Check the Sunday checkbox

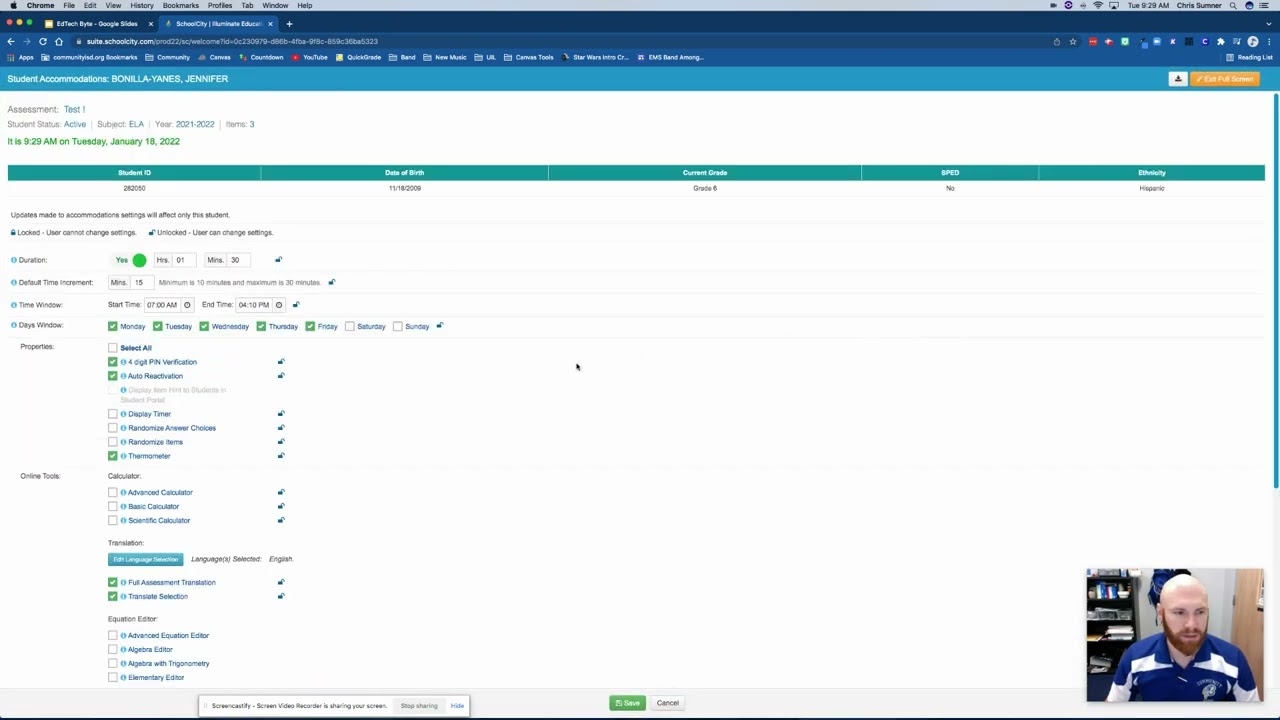coord(397,326)
